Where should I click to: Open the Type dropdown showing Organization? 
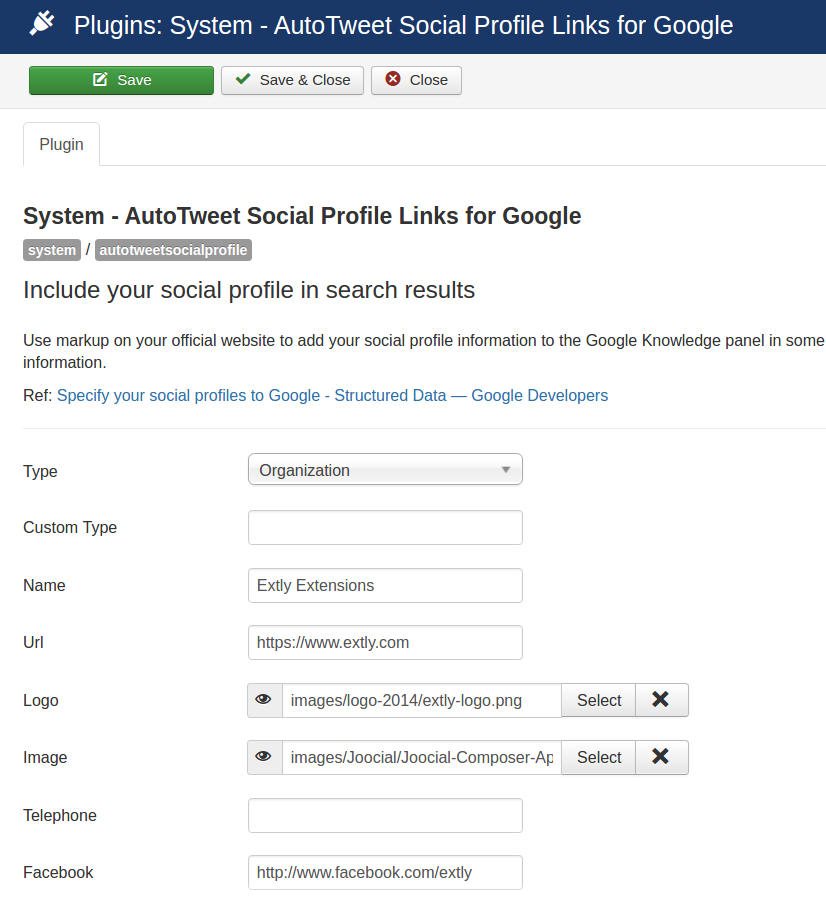pyautogui.click(x=385, y=469)
